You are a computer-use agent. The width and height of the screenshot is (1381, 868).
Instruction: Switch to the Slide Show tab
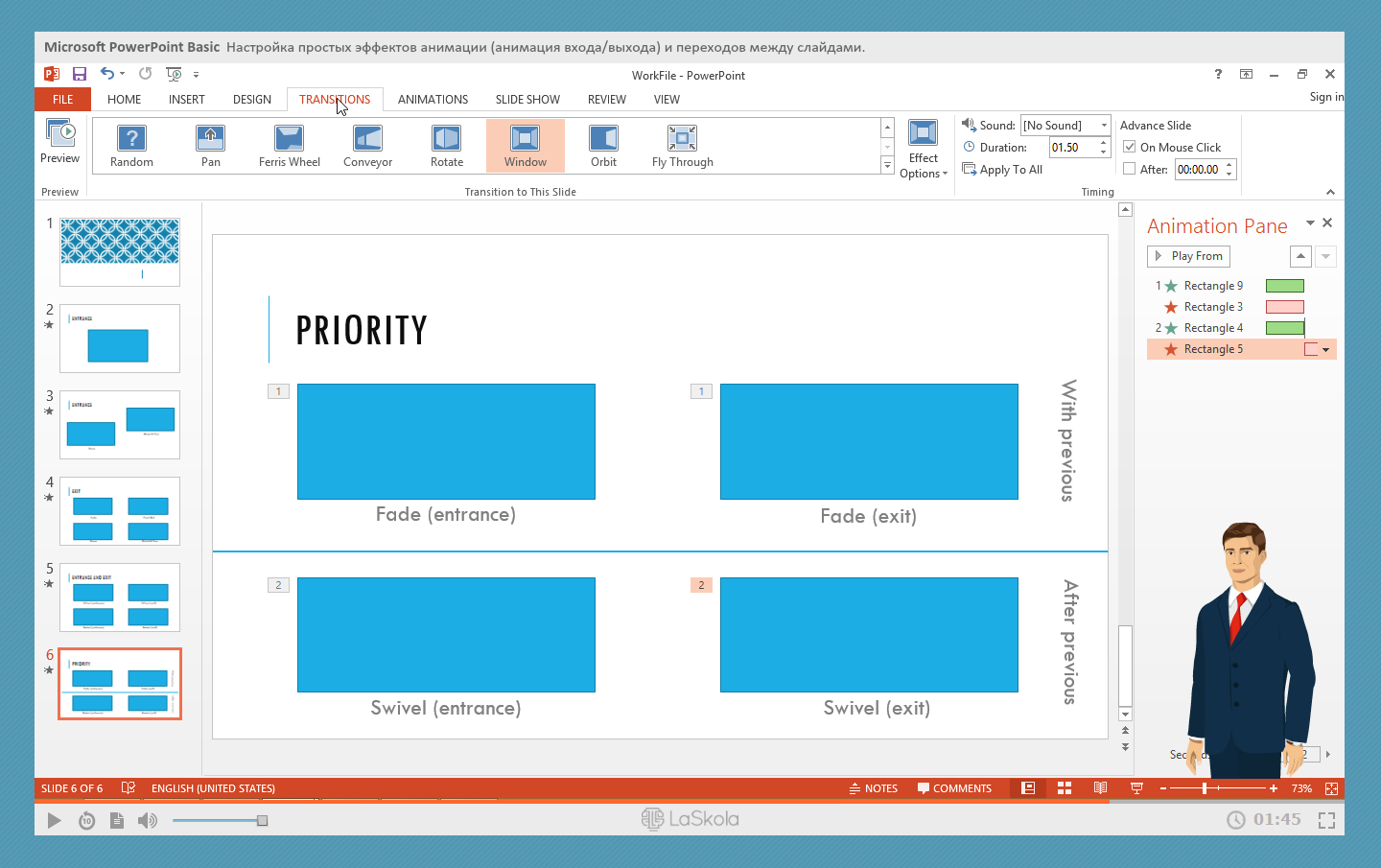click(527, 100)
